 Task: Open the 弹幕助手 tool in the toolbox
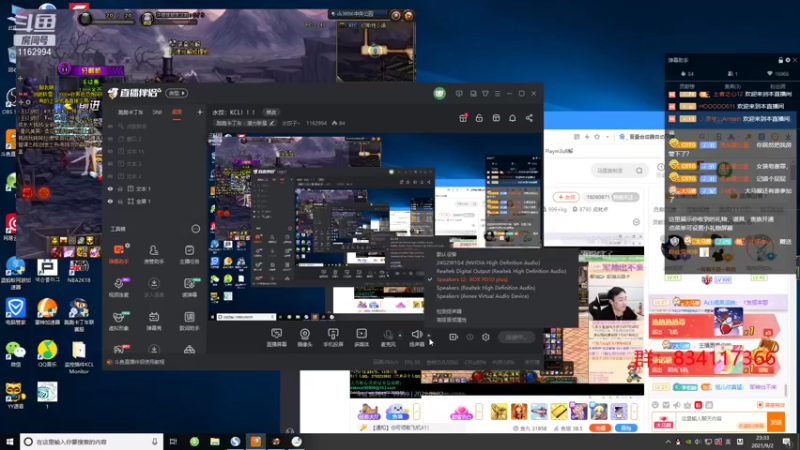coord(118,254)
